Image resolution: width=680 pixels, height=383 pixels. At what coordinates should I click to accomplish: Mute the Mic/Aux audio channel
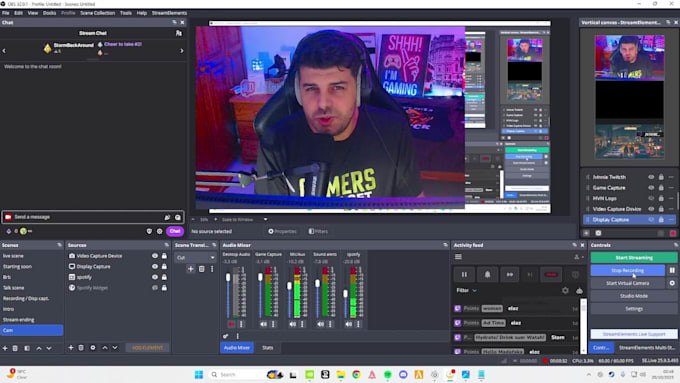(293, 324)
